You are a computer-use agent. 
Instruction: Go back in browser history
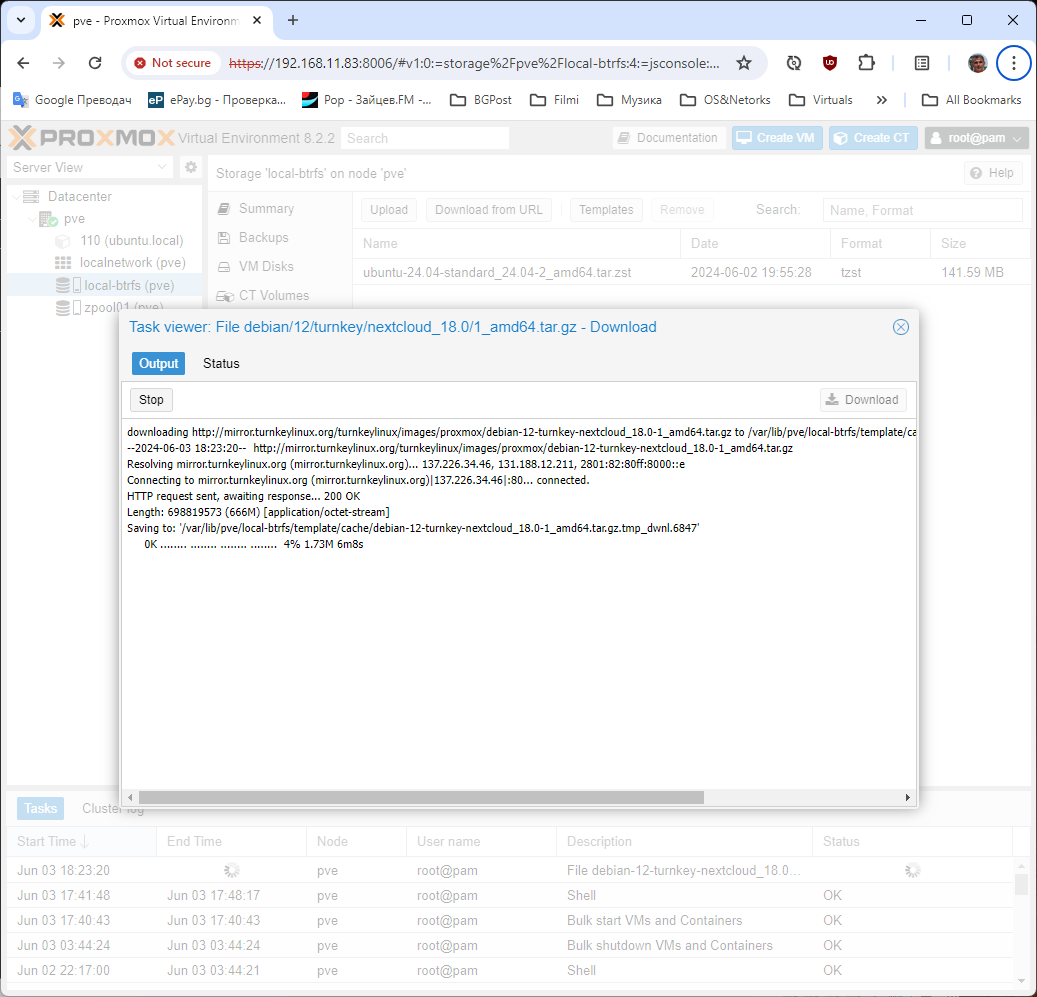click(x=23, y=63)
